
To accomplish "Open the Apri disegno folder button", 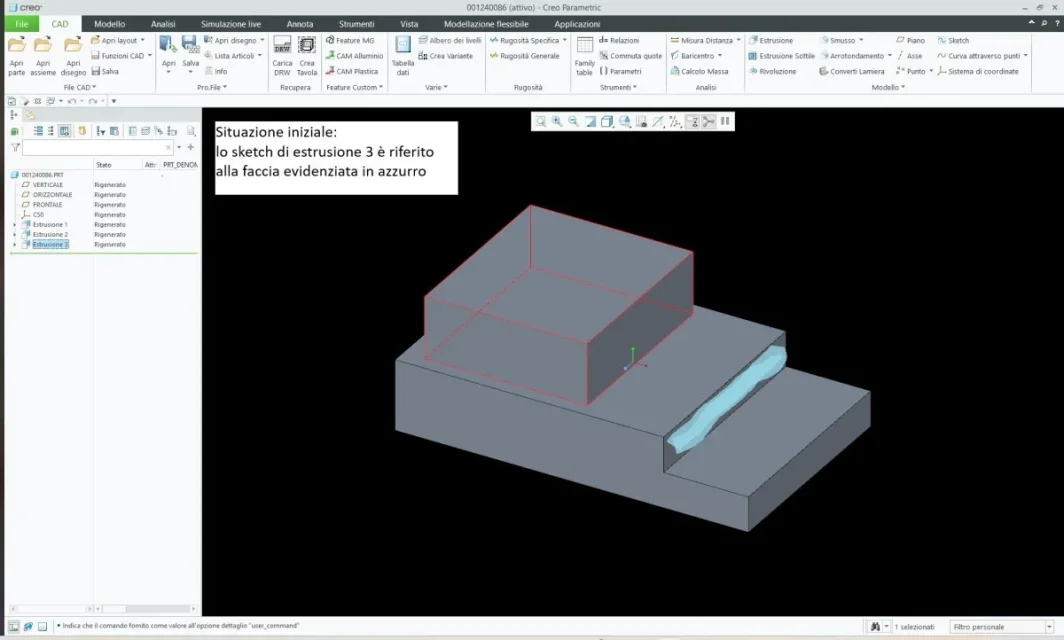I will 73,56.
